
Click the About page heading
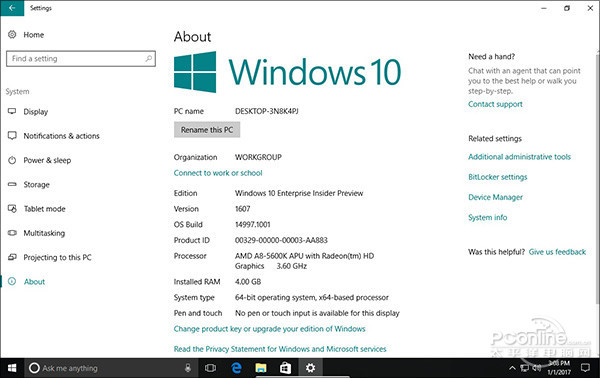coord(192,37)
